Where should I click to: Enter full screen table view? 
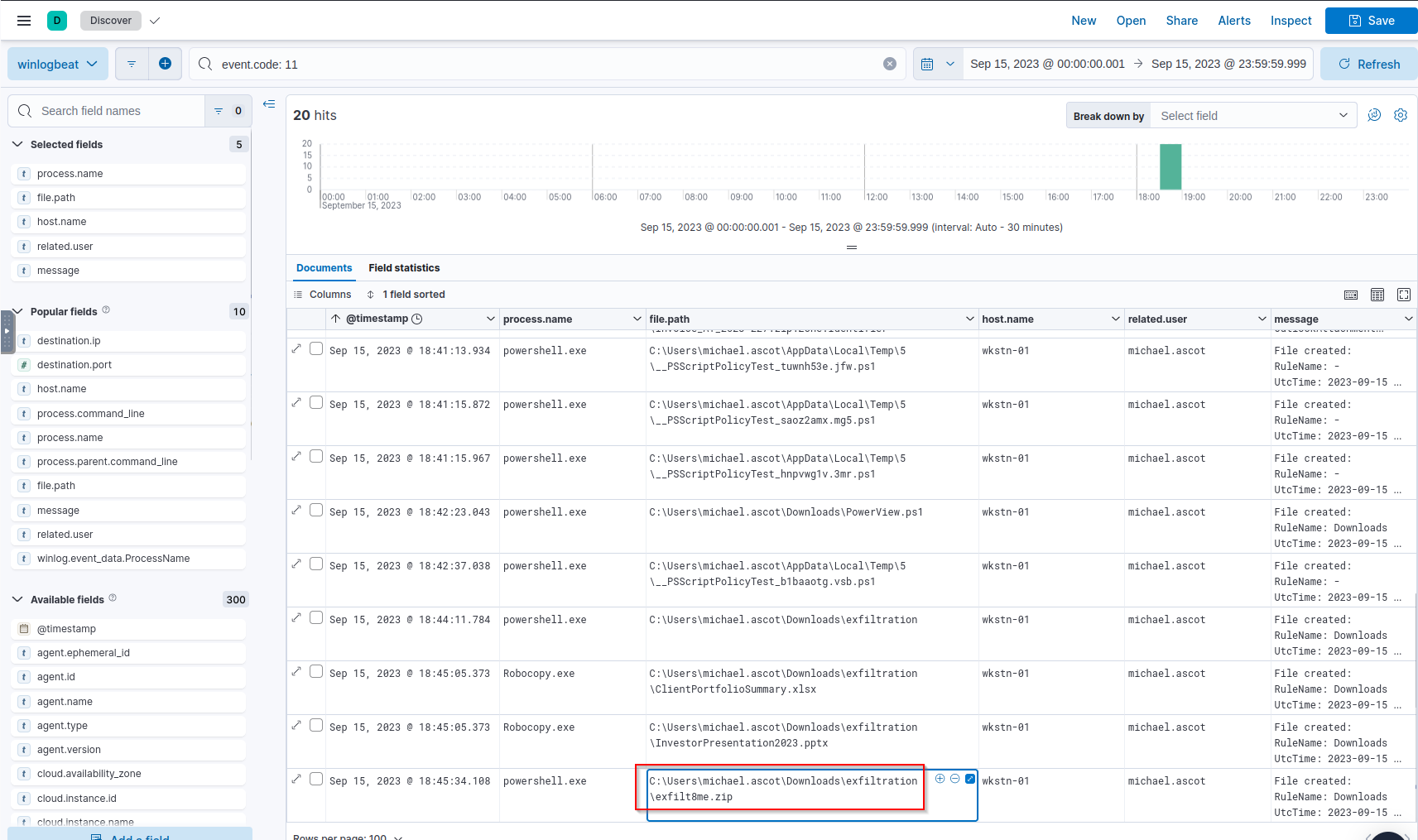click(x=1404, y=295)
